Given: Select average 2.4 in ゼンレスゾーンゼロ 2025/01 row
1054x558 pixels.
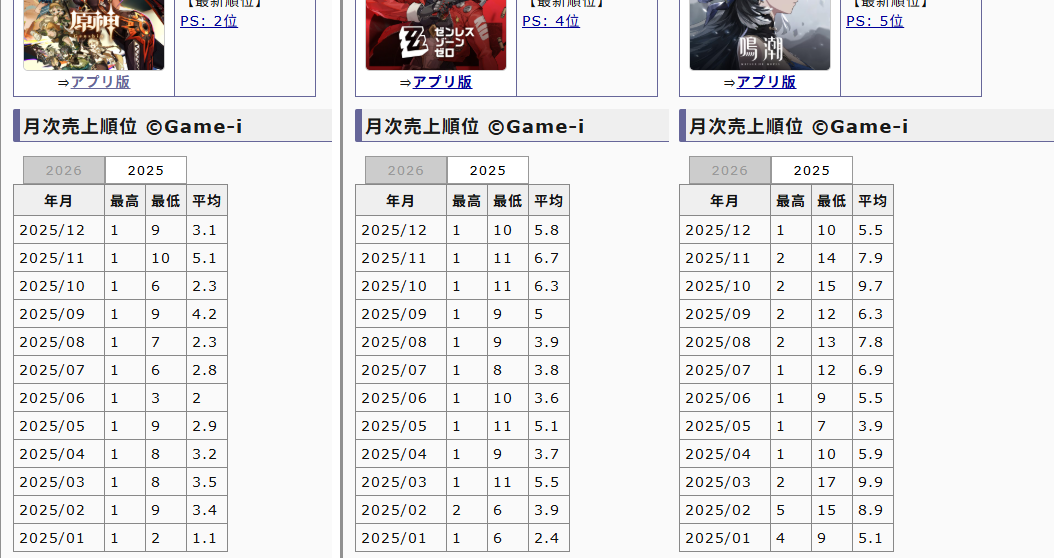Looking at the screenshot, I should 549,538.
